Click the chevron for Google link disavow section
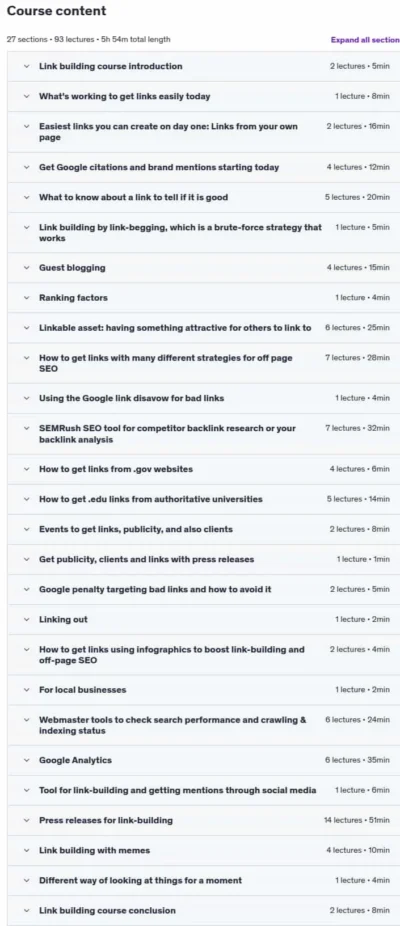The width and height of the screenshot is (400, 926). coord(26,398)
